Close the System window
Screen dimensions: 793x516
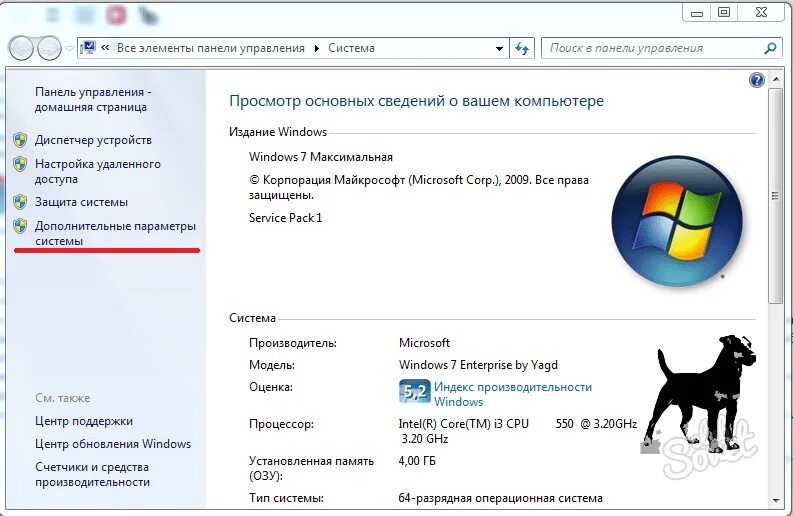pyautogui.click(x=762, y=13)
